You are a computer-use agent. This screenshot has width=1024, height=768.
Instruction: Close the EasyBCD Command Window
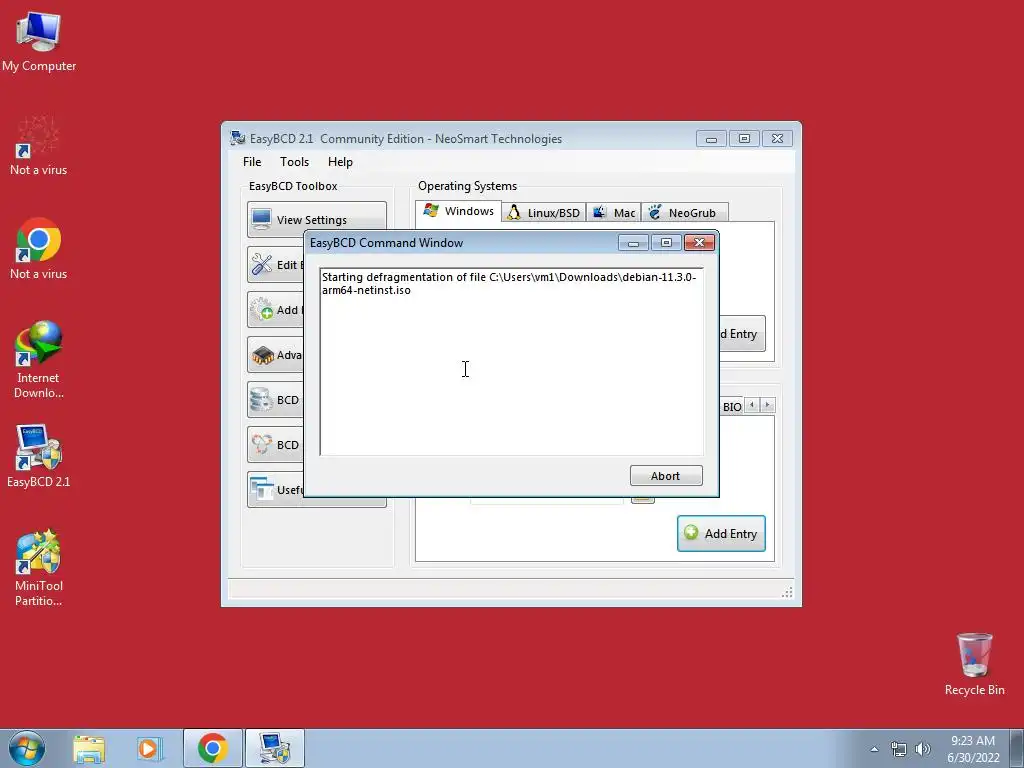699,243
